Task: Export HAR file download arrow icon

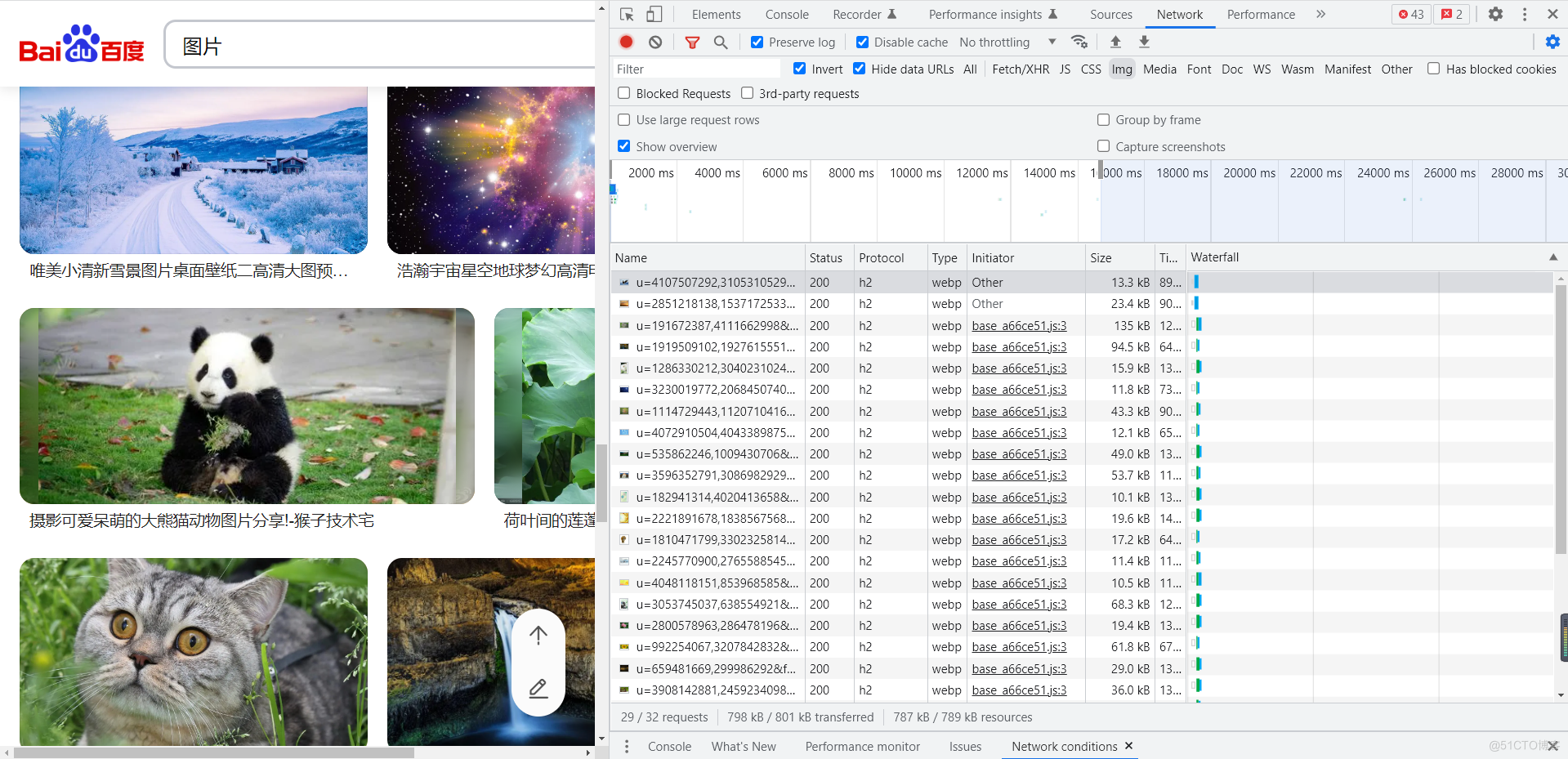Action: pyautogui.click(x=1144, y=42)
